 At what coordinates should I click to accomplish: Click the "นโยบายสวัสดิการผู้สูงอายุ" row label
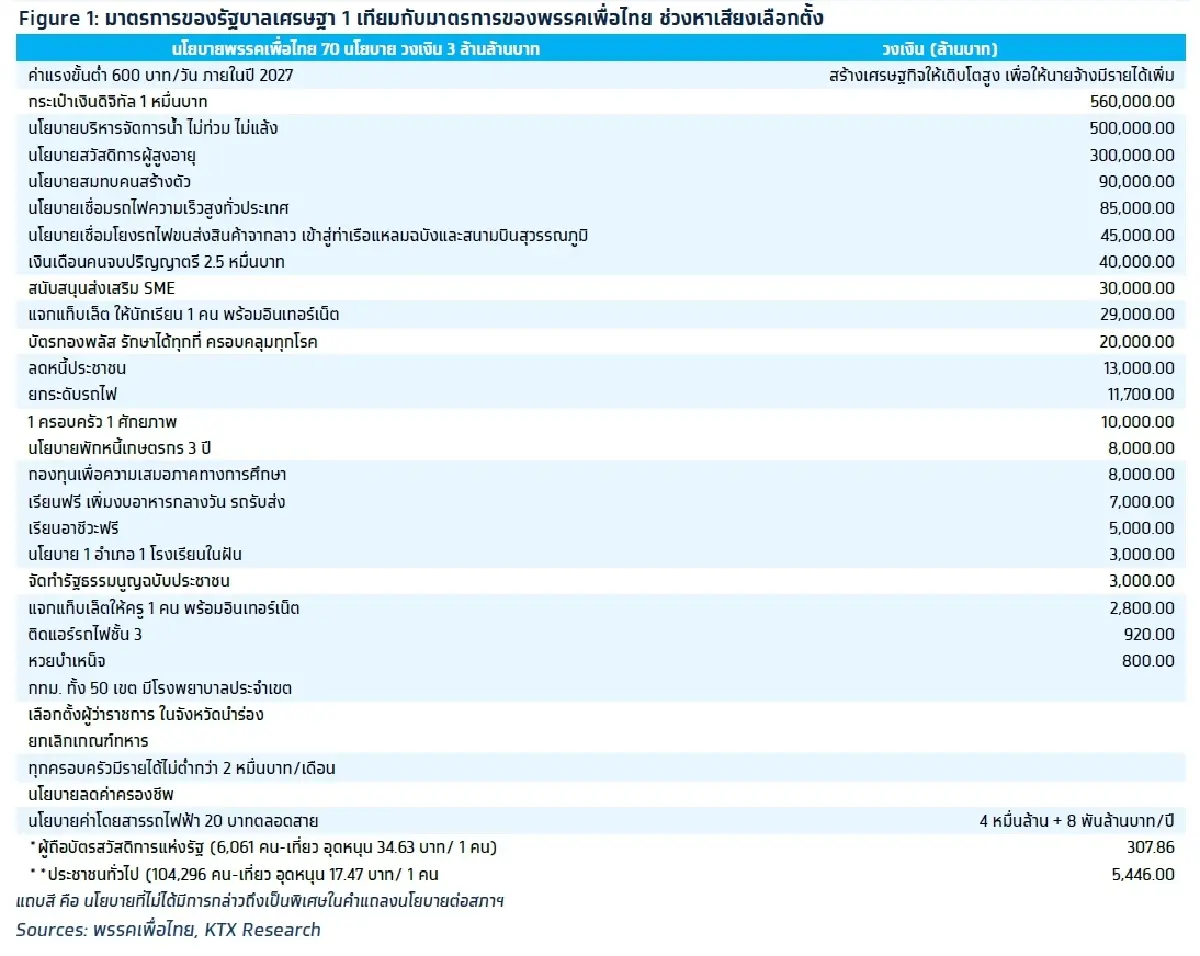(112, 155)
